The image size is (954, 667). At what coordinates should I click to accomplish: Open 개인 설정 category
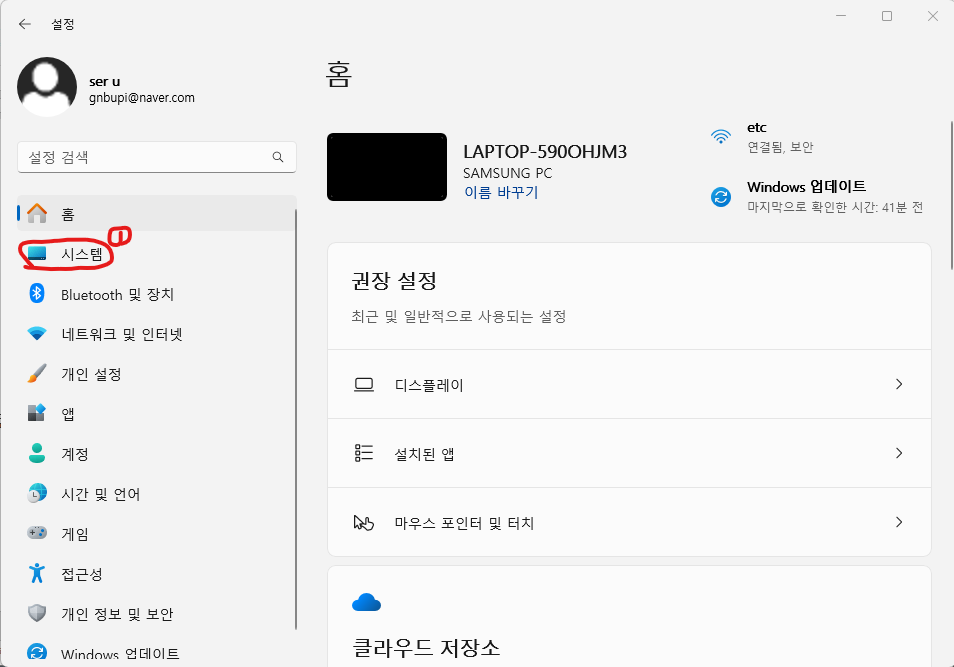(156, 374)
